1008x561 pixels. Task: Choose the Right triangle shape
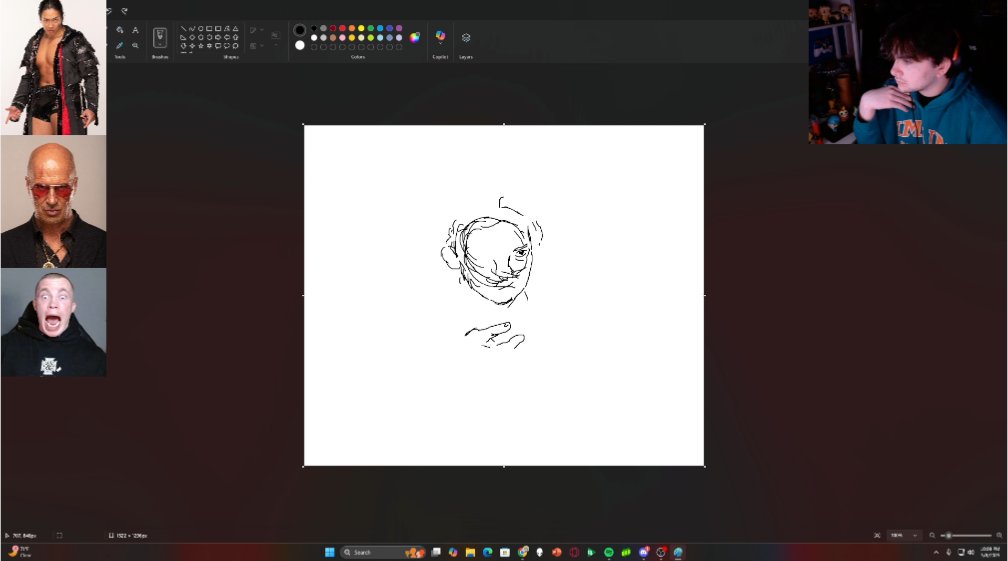coord(183,37)
